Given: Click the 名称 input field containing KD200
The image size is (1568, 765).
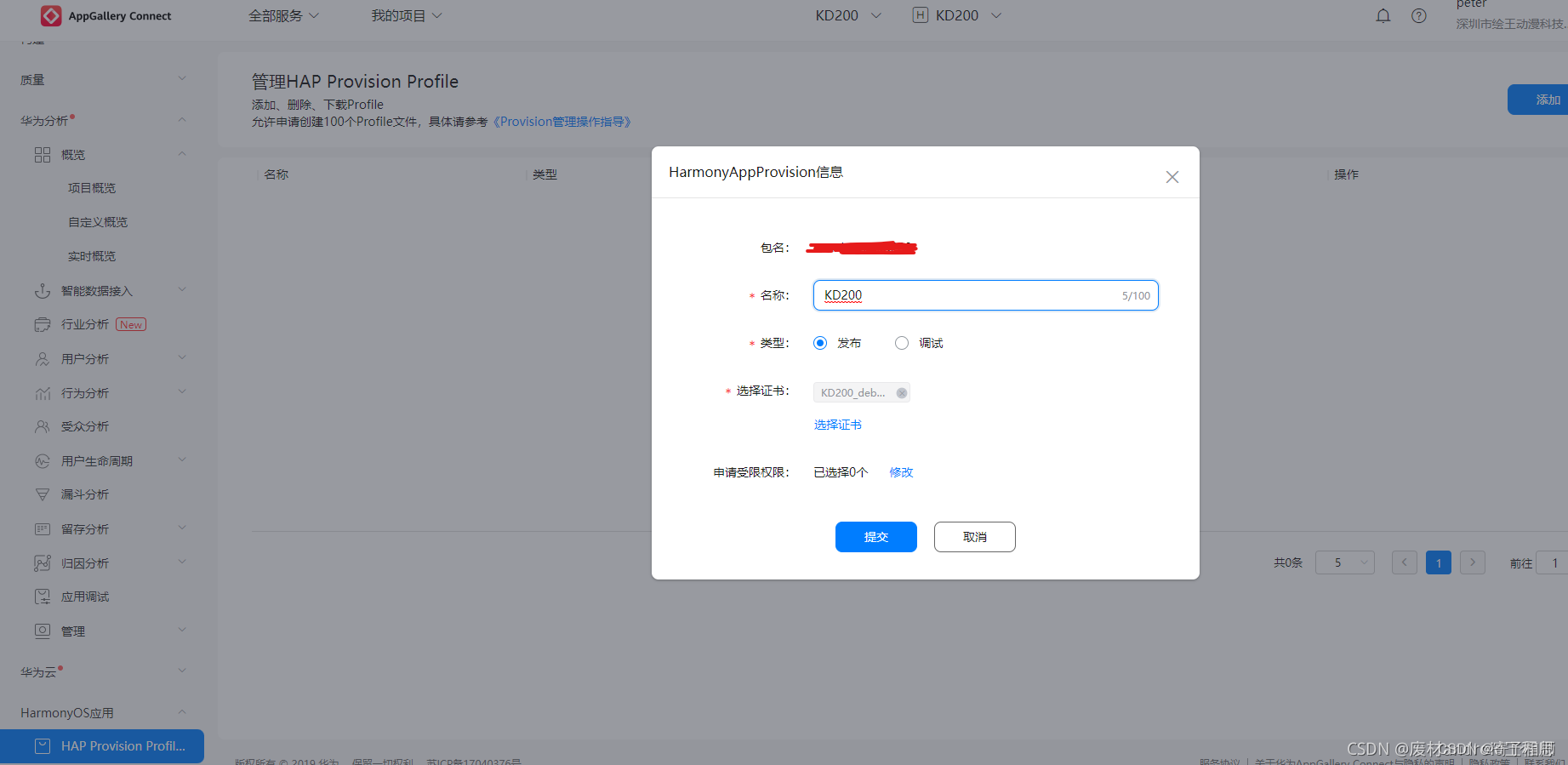Looking at the screenshot, I should [986, 295].
